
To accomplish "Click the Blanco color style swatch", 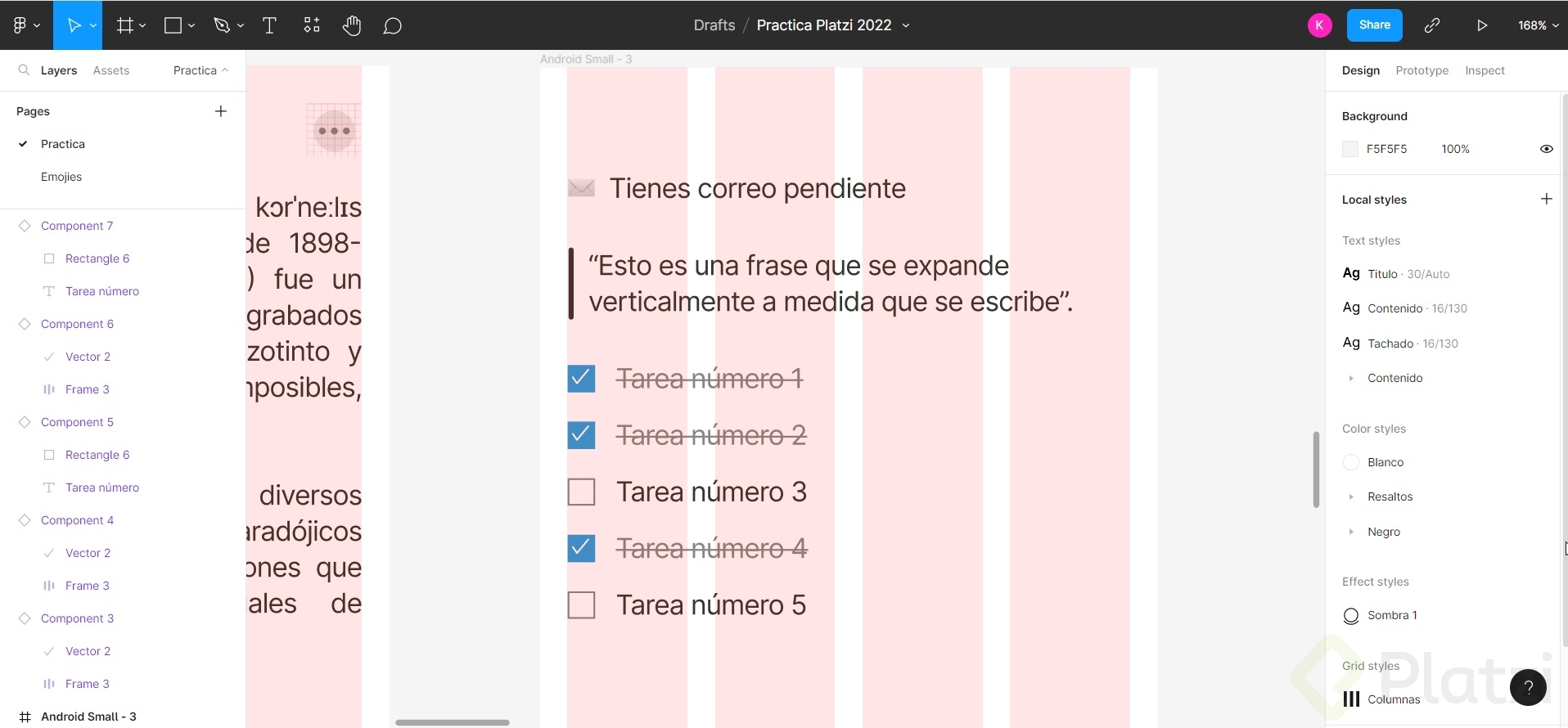I will coord(1351,462).
